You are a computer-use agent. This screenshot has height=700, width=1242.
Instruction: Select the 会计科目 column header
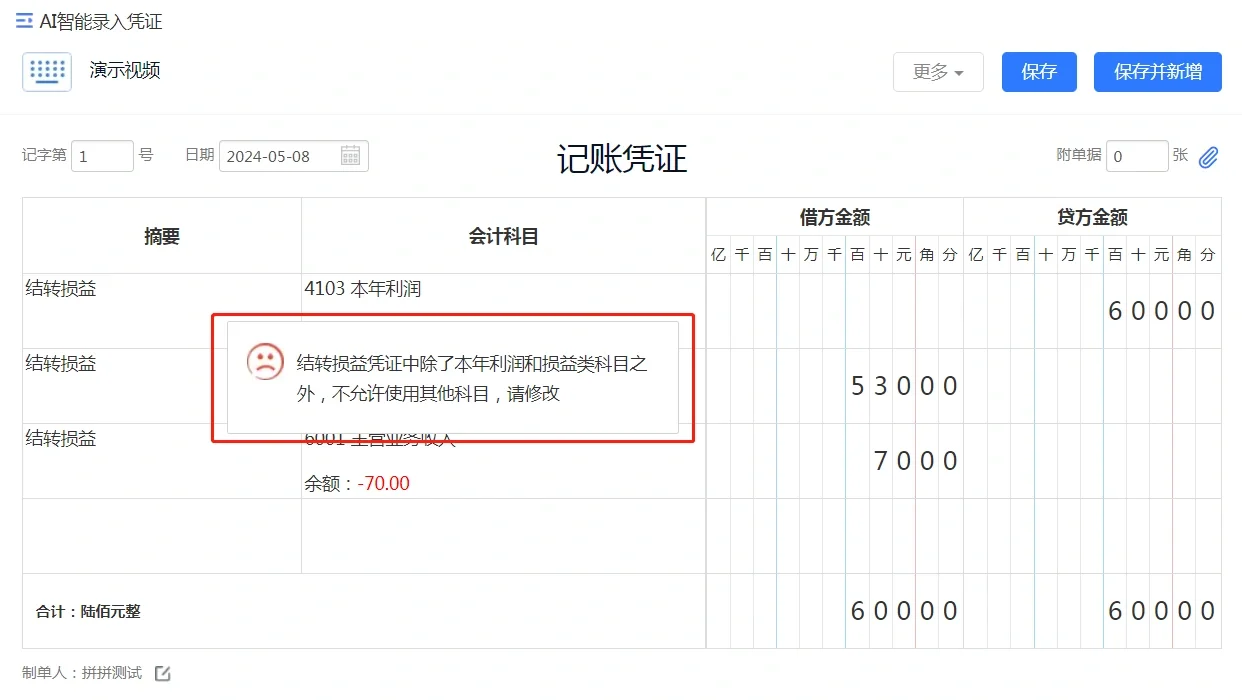[x=503, y=236]
